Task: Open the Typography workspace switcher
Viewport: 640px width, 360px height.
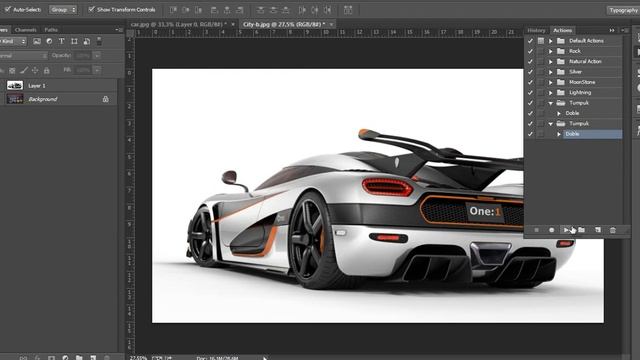Action: pos(622,10)
